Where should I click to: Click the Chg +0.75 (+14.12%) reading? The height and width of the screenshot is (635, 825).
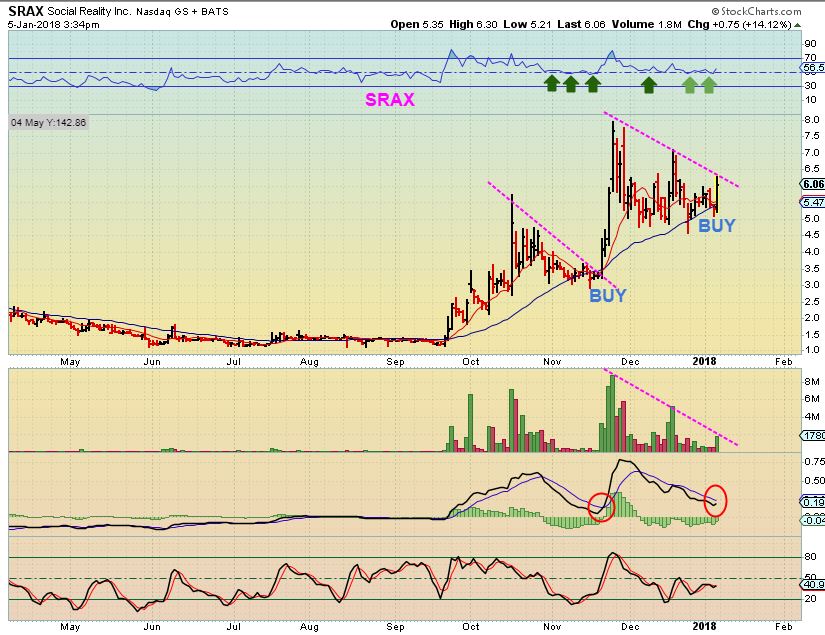click(x=739, y=24)
